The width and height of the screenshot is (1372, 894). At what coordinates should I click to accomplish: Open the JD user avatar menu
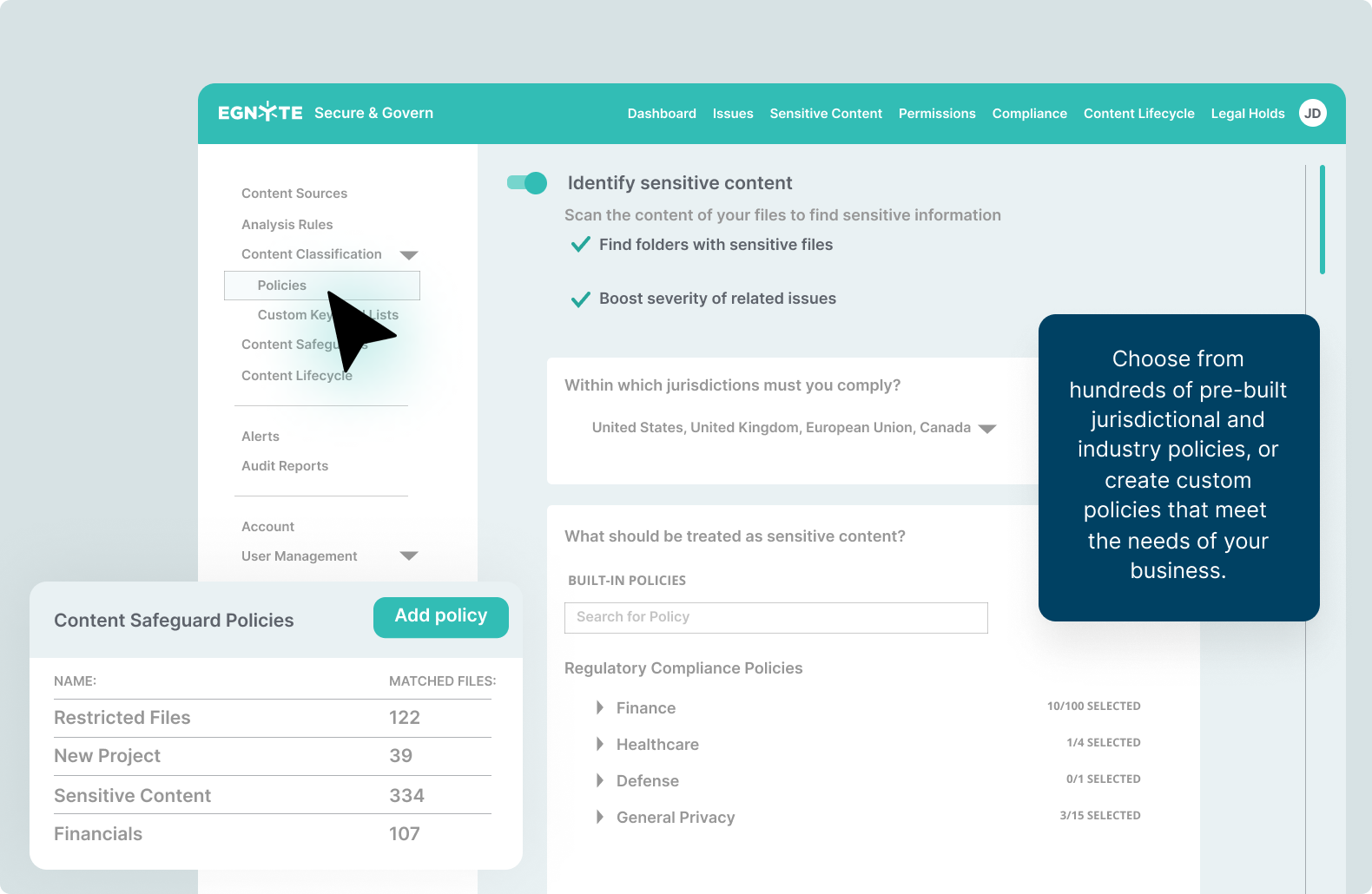[1312, 113]
